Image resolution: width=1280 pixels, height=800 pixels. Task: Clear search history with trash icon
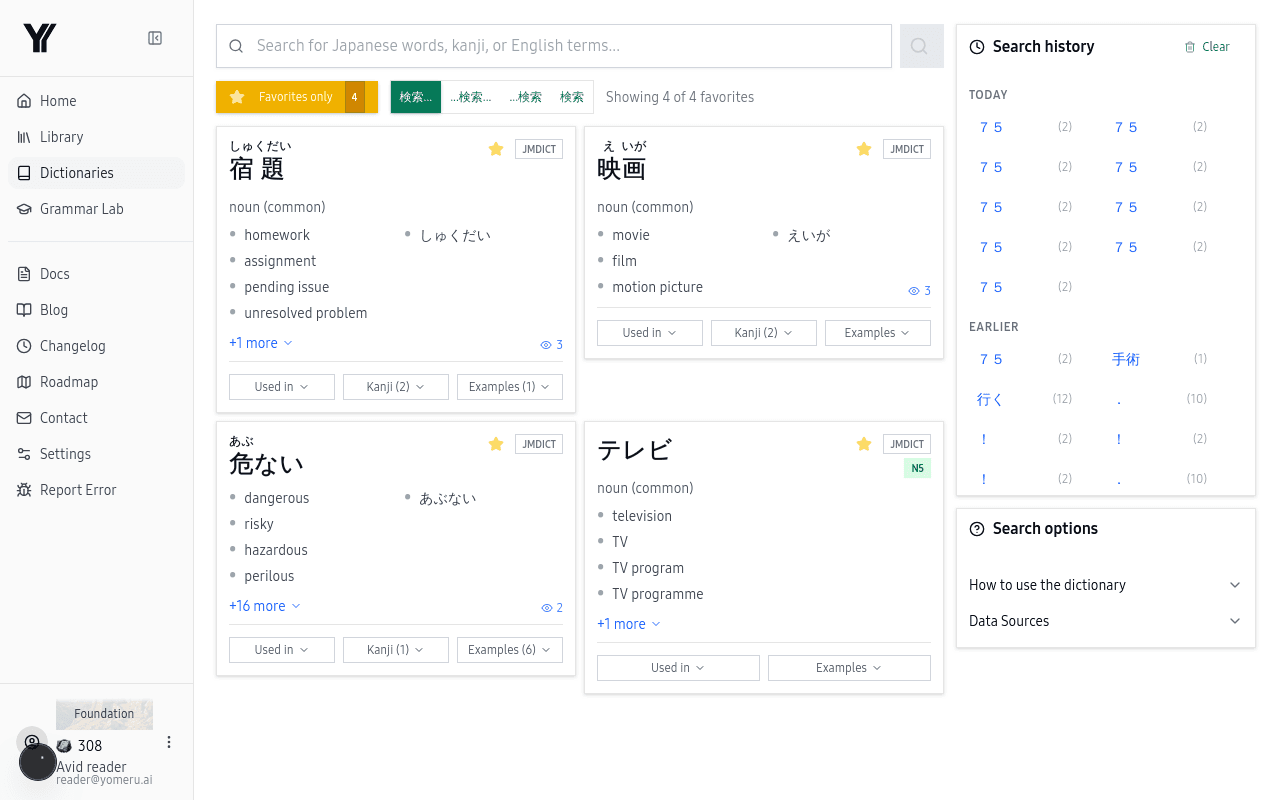click(1206, 47)
